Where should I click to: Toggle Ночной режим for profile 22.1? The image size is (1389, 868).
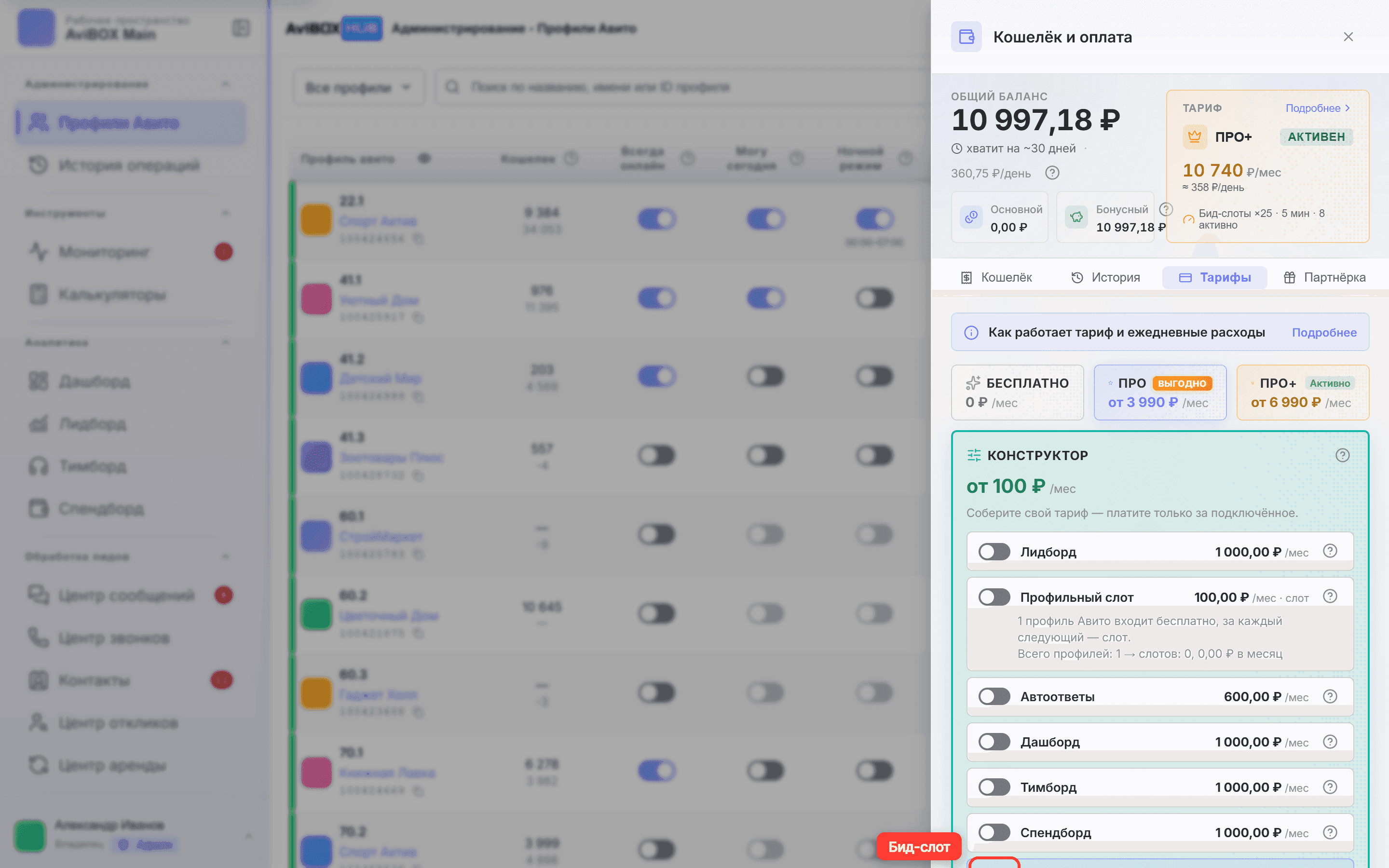click(x=875, y=219)
